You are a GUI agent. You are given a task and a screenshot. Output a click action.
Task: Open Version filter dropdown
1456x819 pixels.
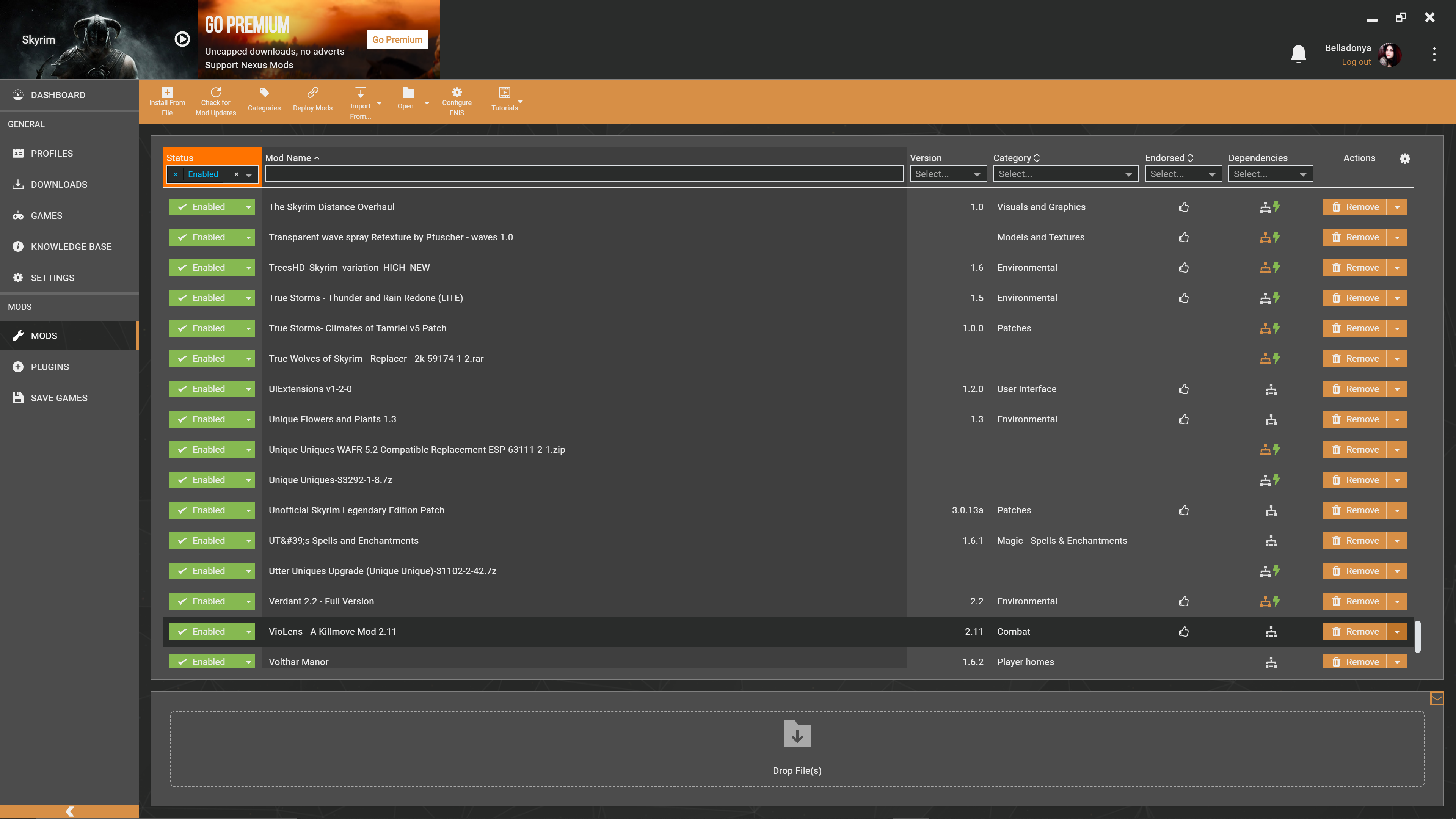(948, 174)
